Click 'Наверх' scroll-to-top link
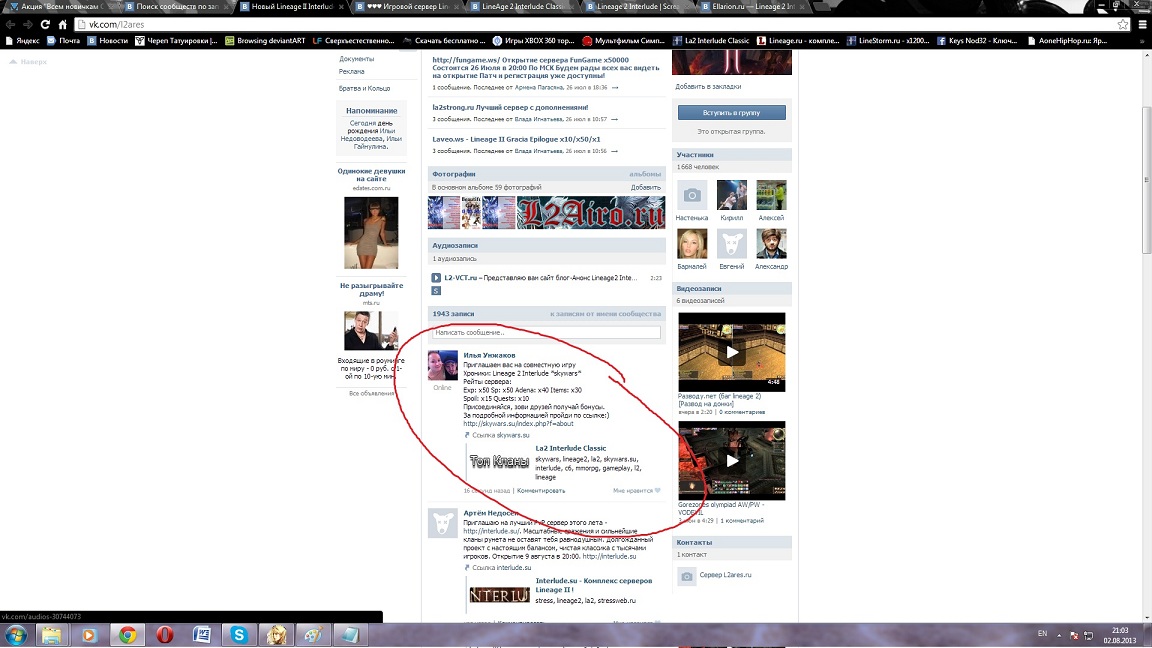 pyautogui.click(x=28, y=62)
